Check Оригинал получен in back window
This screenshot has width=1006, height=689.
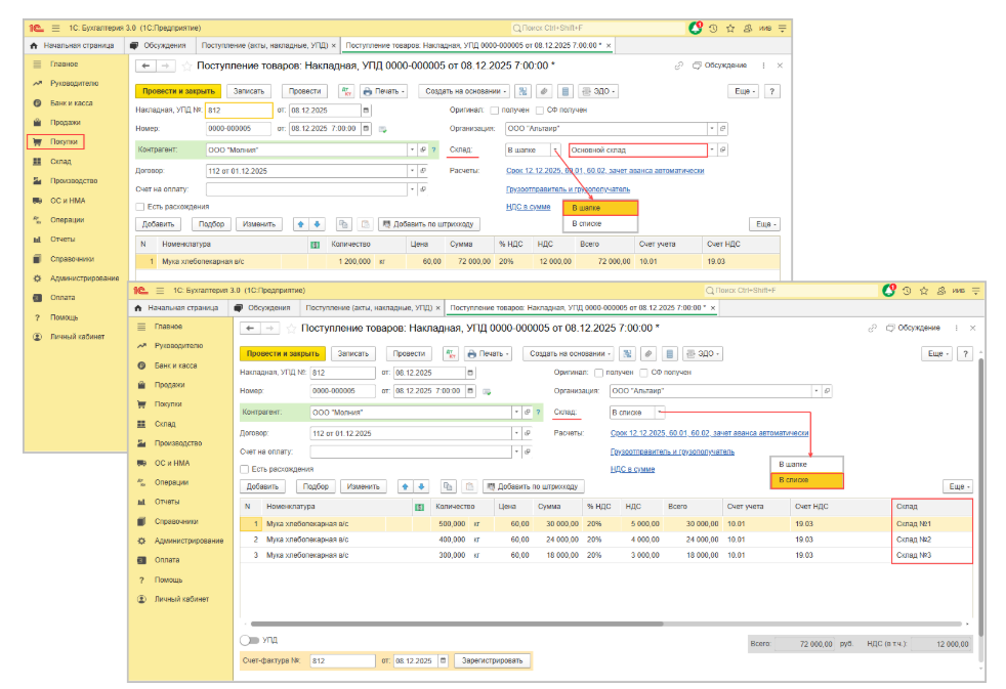click(x=494, y=110)
